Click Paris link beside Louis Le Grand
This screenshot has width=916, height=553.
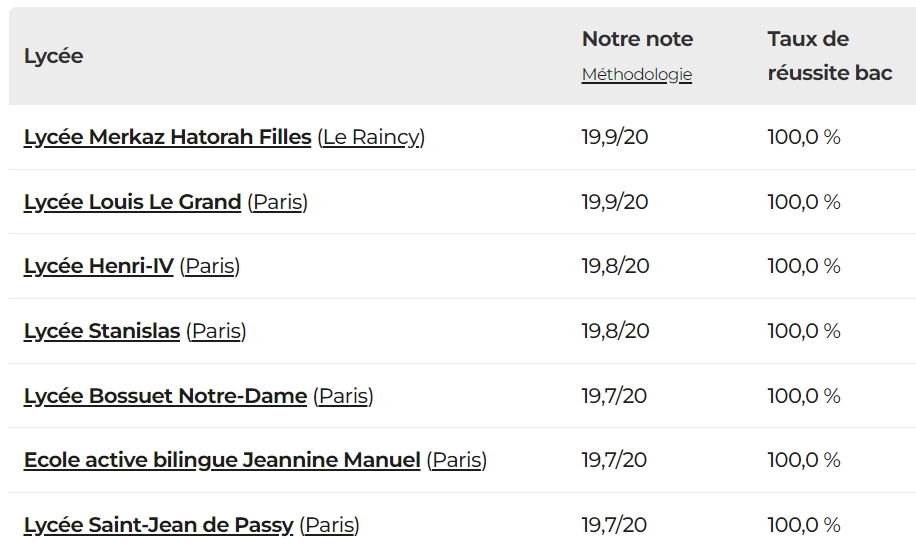coord(277,202)
